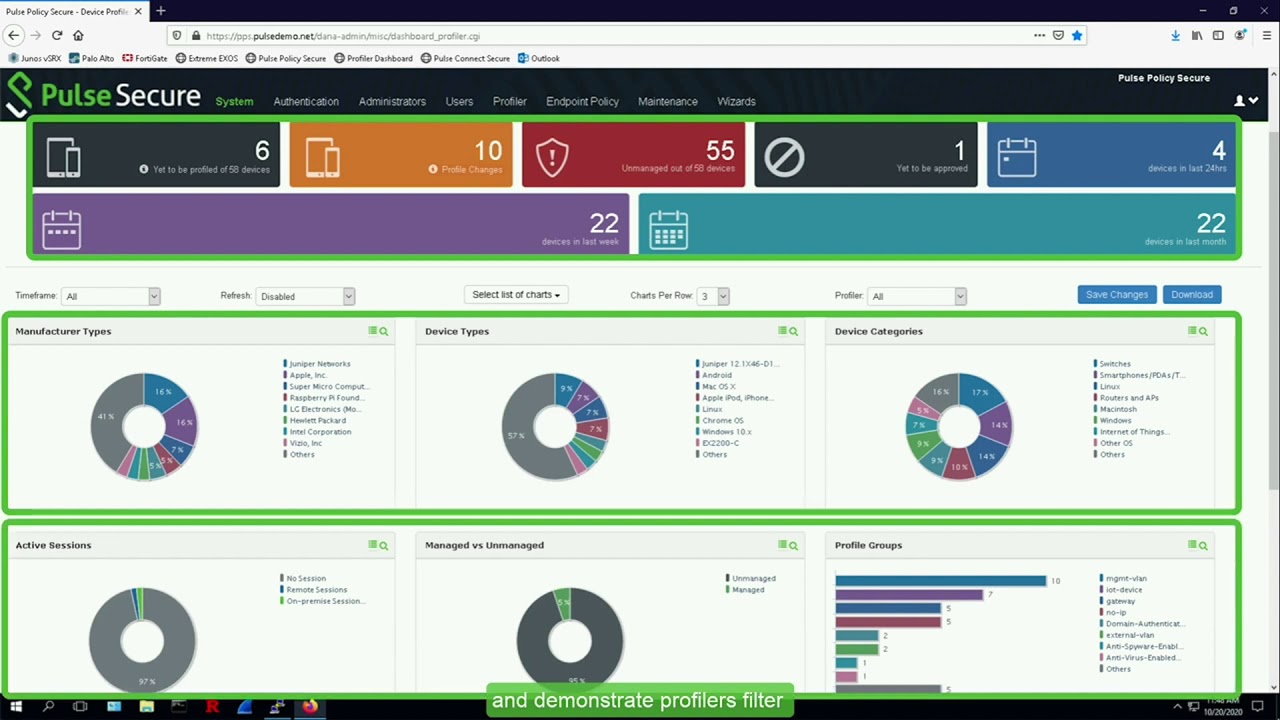
Task: Open File Explorer from taskbar
Action: tap(146, 707)
